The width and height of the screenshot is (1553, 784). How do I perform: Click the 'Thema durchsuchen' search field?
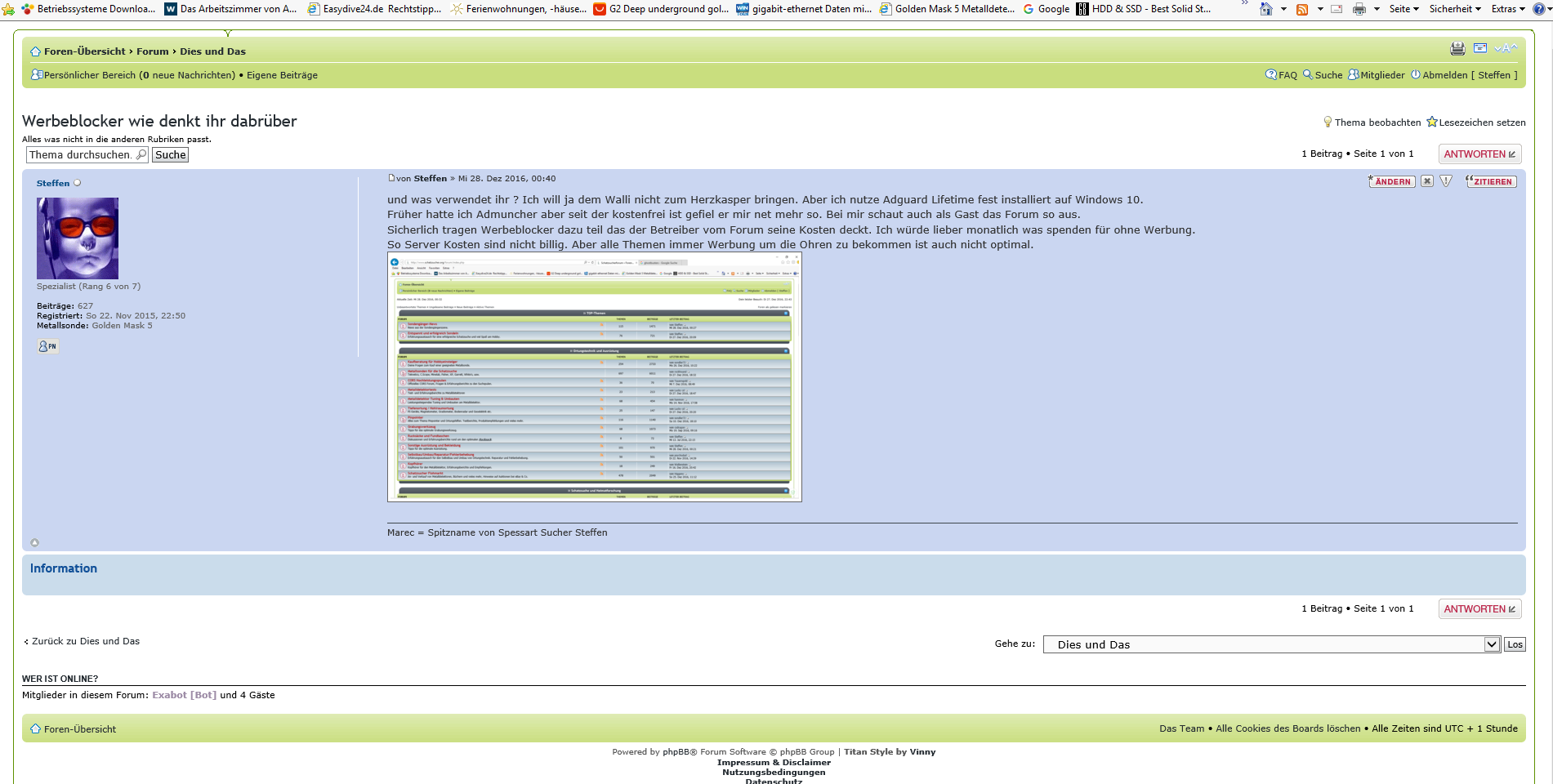click(x=80, y=155)
